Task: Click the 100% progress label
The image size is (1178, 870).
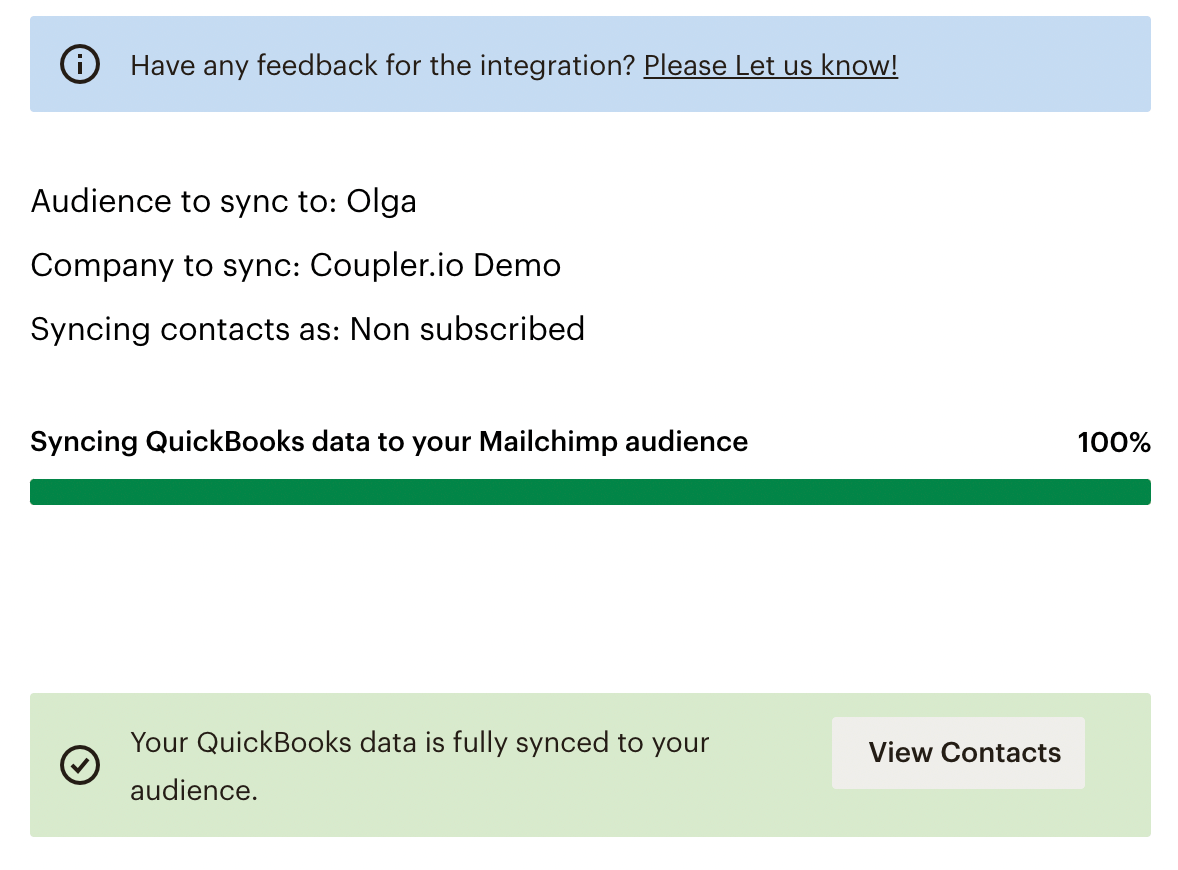Action: pyautogui.click(x=1113, y=442)
